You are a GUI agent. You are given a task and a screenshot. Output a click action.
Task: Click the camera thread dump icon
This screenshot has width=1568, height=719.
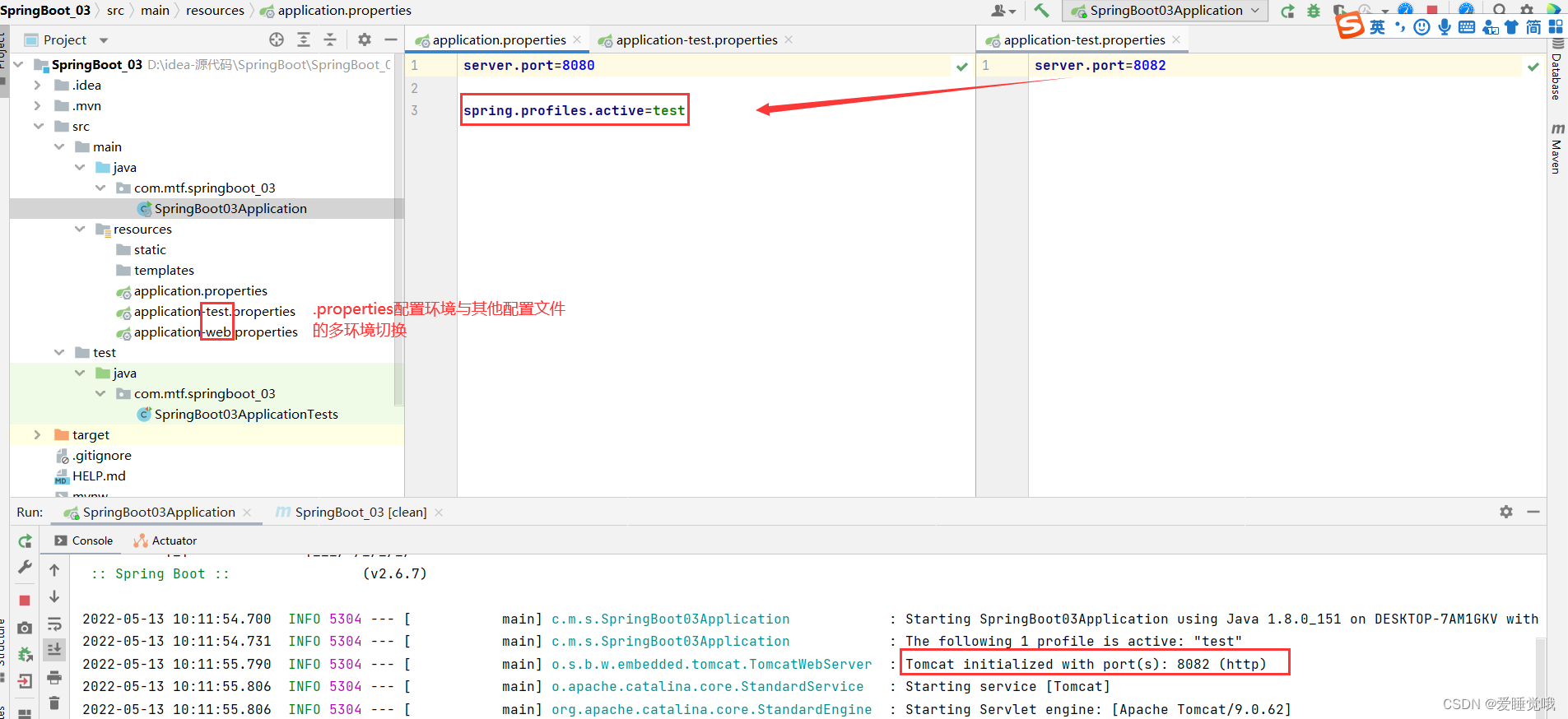25,628
